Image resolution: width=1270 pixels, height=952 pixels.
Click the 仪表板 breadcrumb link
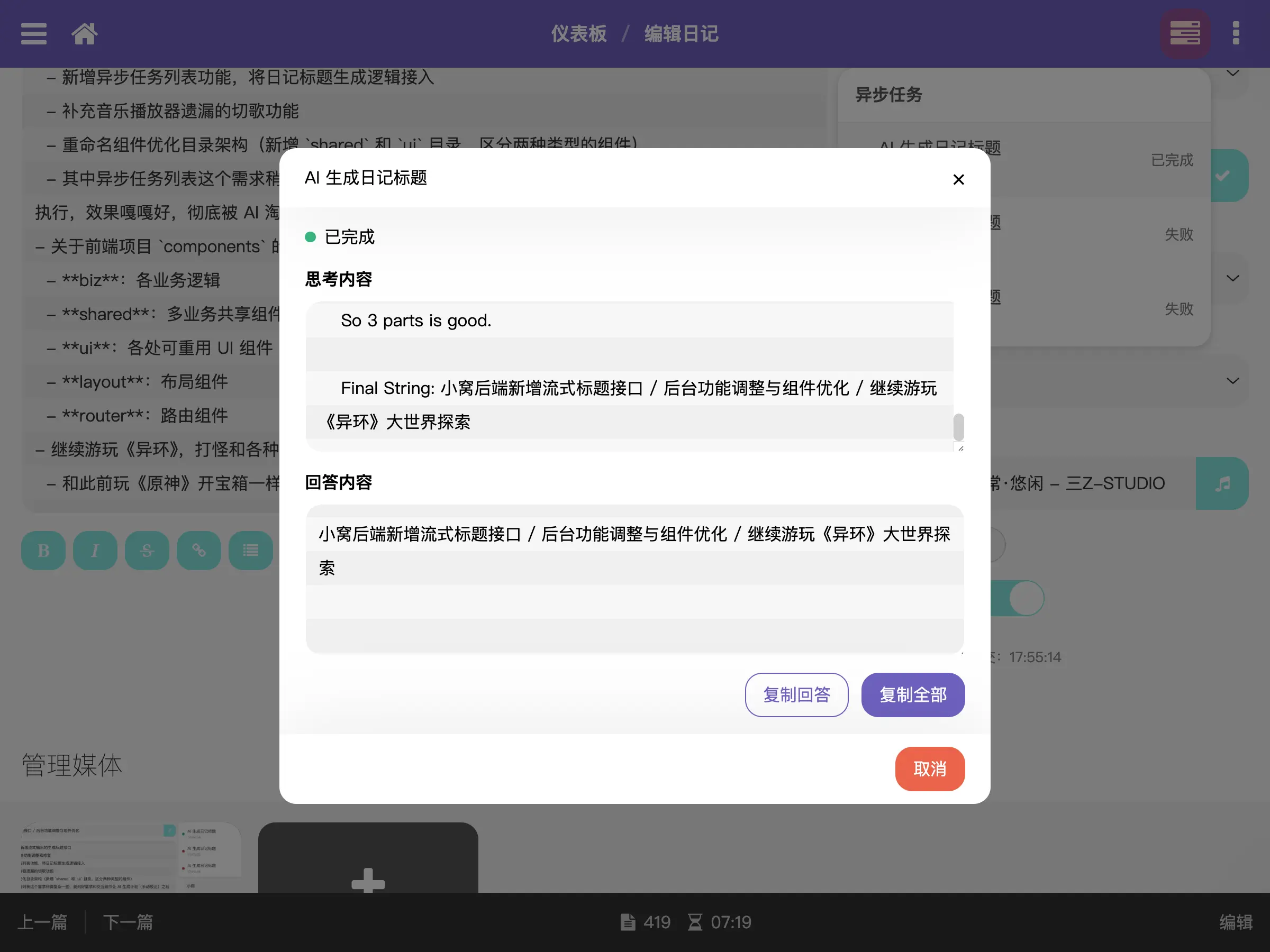pos(579,33)
